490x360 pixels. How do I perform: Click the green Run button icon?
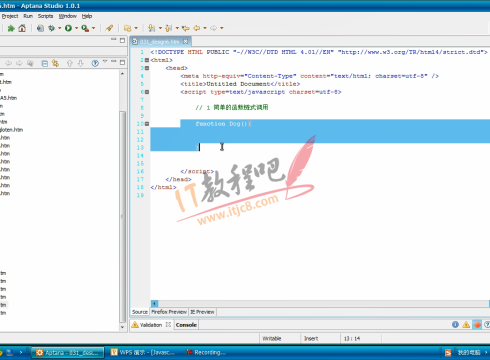(x=68, y=28)
